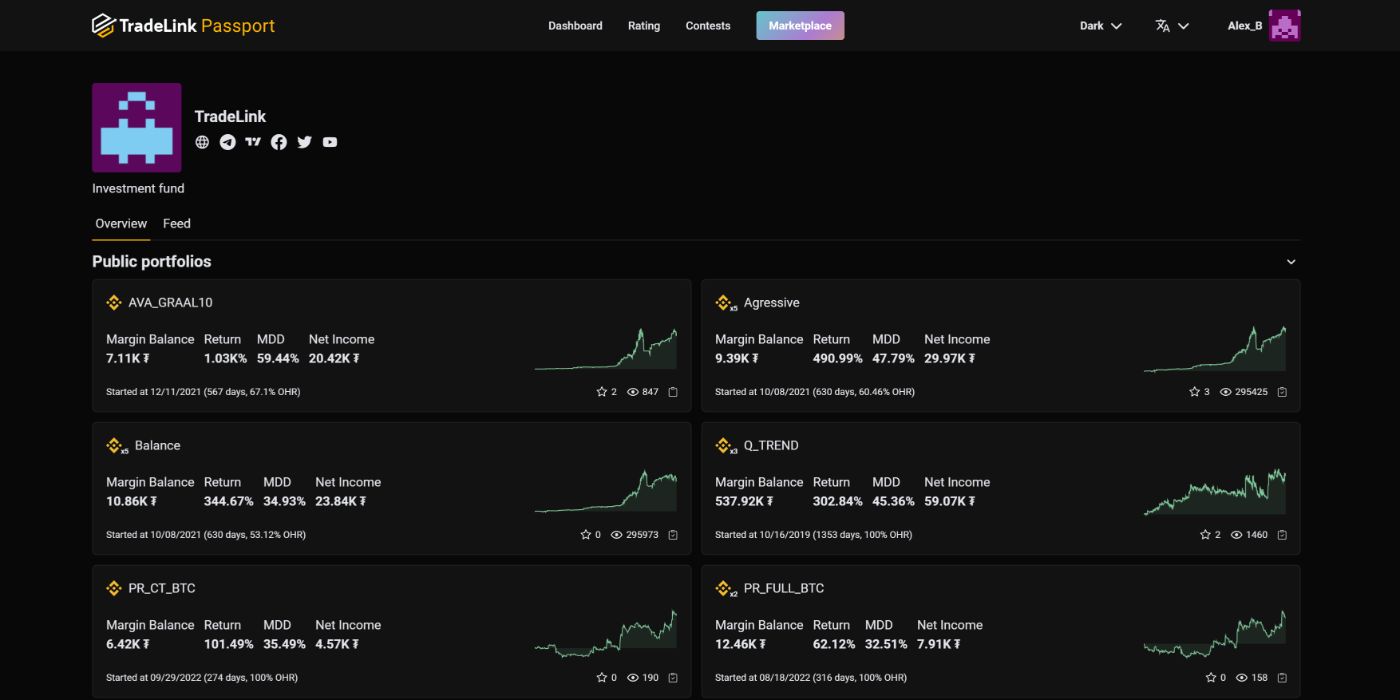This screenshot has width=1400, height=700.
Task: Click the website globe icon
Action: [201, 141]
